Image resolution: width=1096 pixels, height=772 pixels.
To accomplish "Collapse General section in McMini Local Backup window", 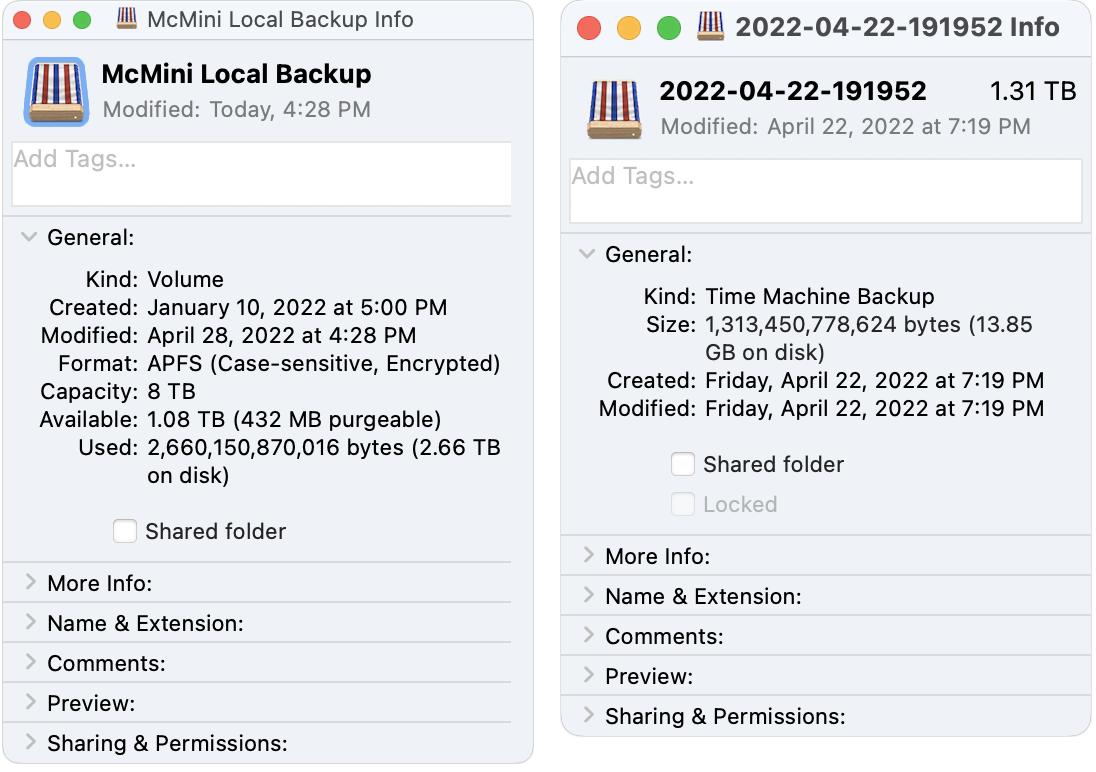I will point(29,237).
